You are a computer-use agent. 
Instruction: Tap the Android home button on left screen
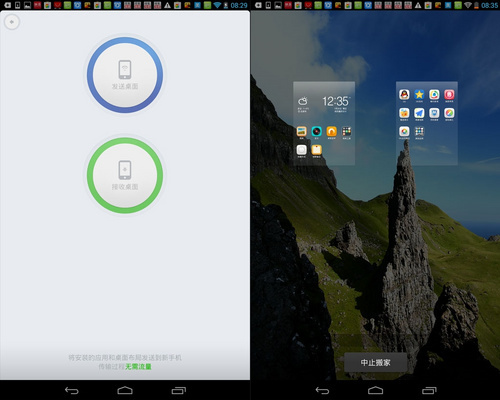pyautogui.click(x=125, y=390)
